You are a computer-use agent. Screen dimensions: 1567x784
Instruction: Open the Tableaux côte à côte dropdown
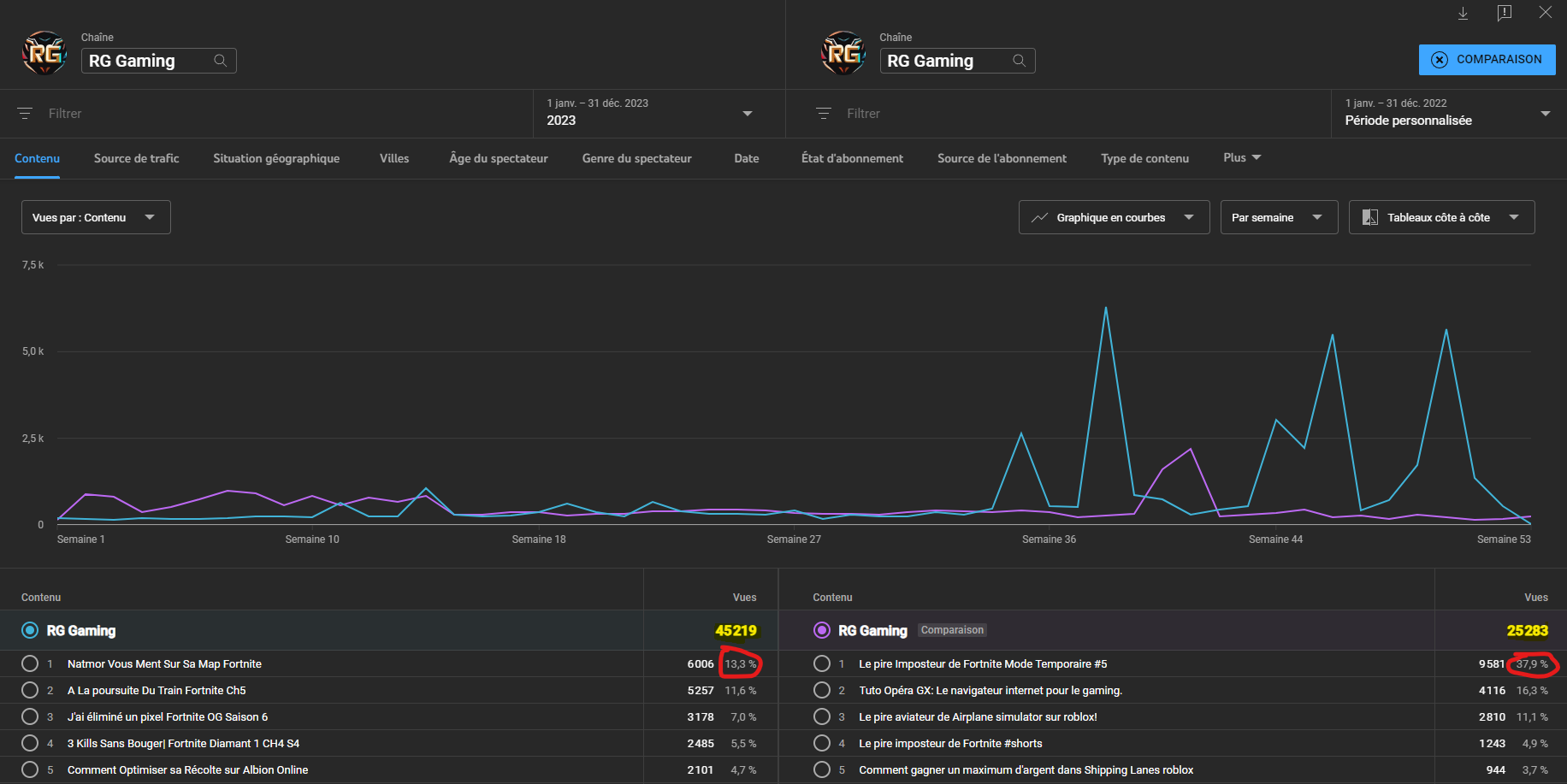1441,217
